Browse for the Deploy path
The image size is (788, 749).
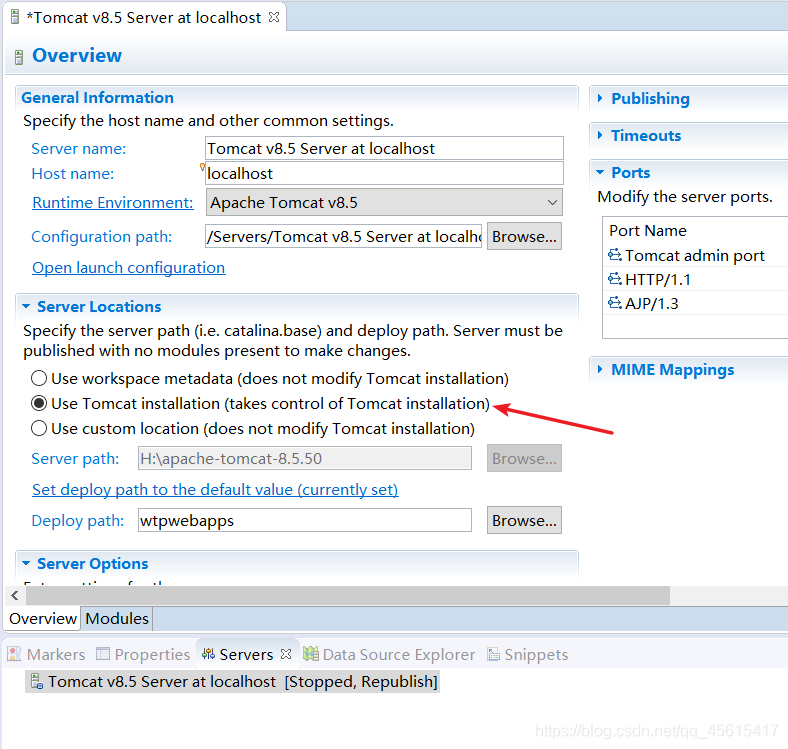point(524,520)
